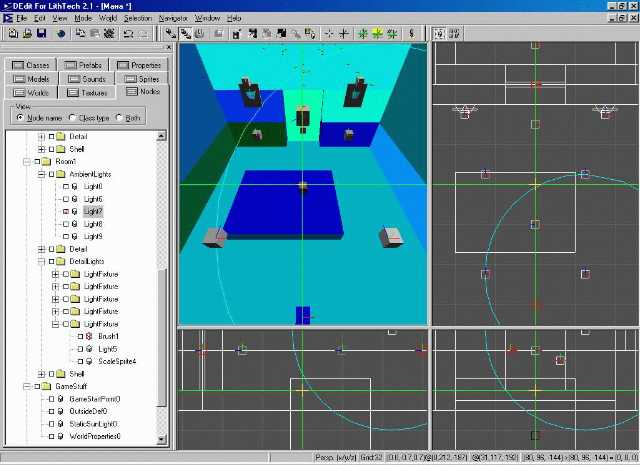The height and width of the screenshot is (465, 640).
Task: Click the Paste toolbar icon beside Copy
Action: coord(95,33)
